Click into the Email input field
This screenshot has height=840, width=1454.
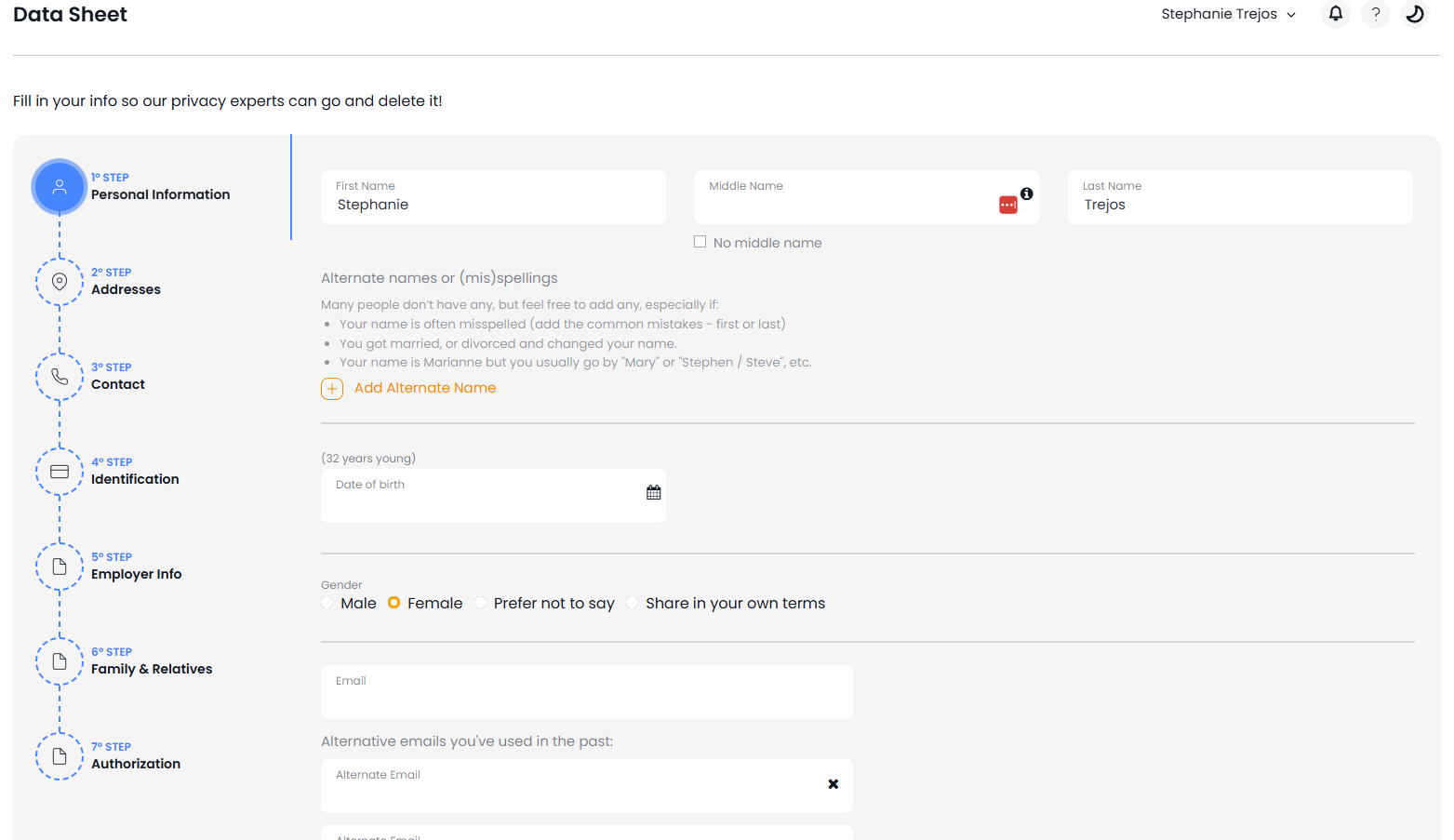[586, 692]
